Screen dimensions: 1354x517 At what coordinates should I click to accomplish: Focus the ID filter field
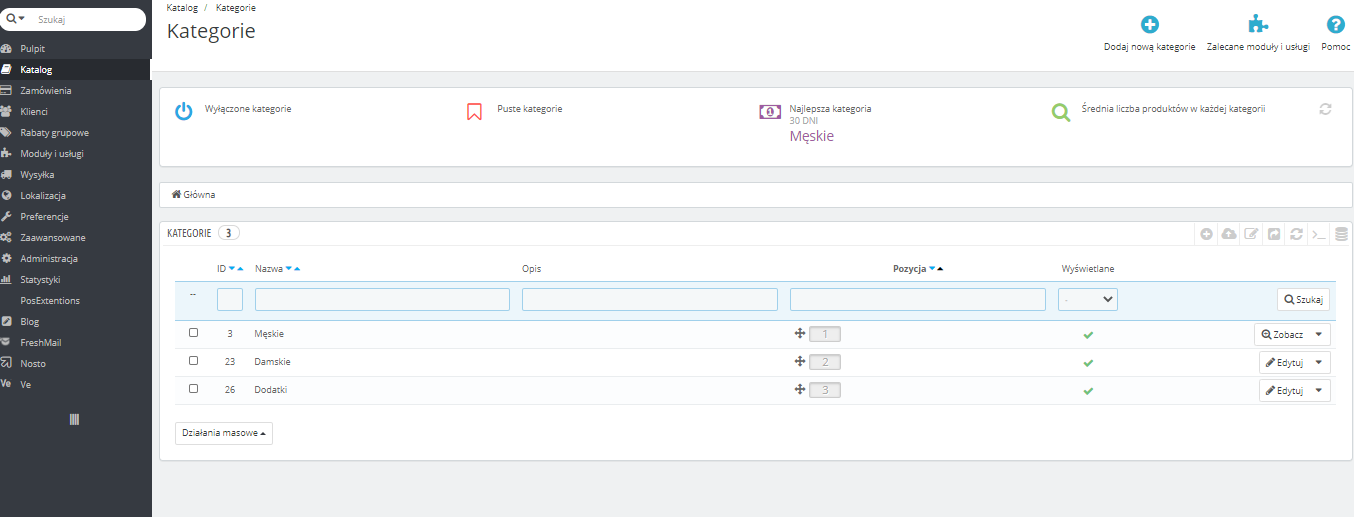coord(230,299)
